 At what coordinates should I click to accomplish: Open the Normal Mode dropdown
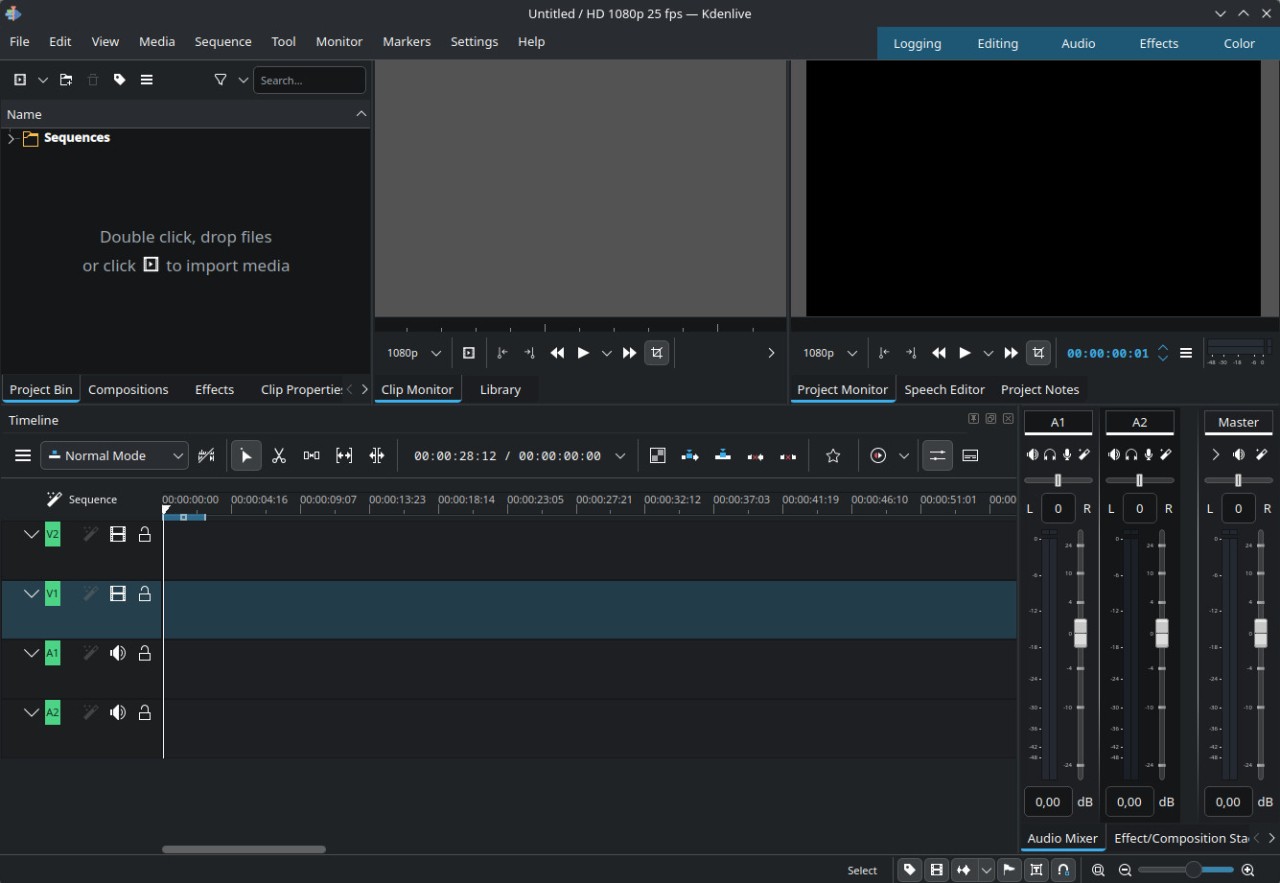[114, 456]
